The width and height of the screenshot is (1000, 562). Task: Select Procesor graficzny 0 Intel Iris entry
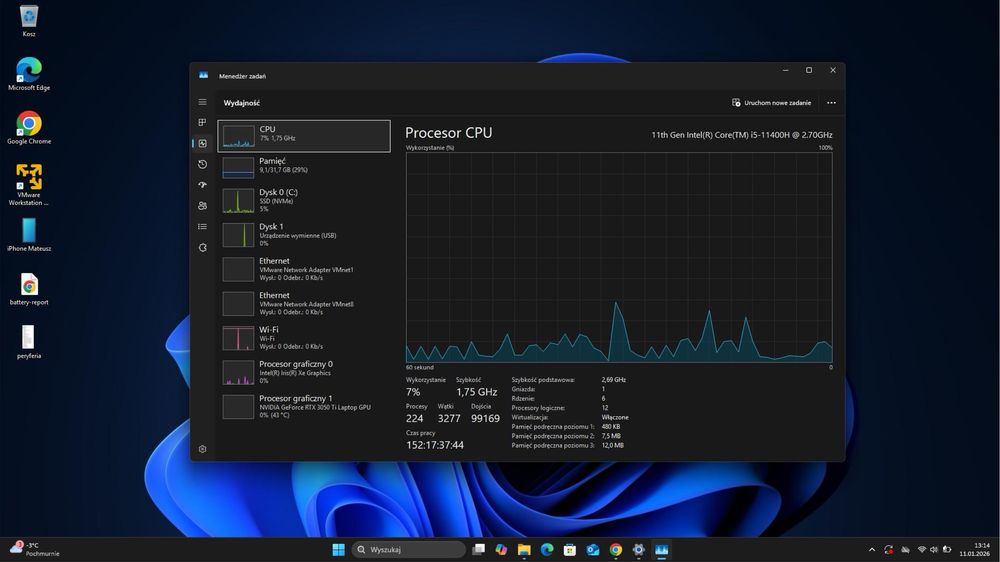coord(304,372)
